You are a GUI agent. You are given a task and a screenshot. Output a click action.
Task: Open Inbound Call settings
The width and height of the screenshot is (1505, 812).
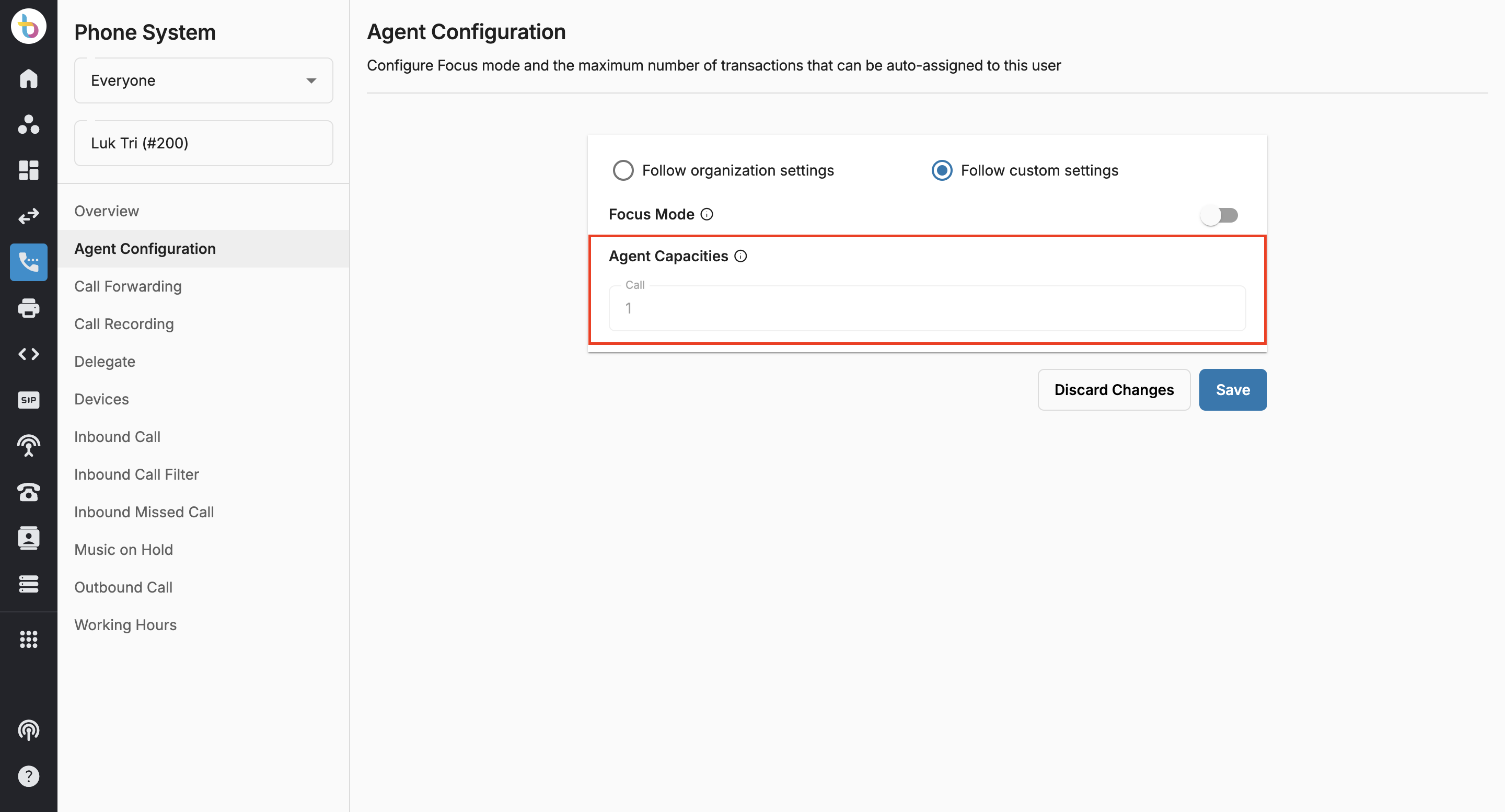[203, 436]
